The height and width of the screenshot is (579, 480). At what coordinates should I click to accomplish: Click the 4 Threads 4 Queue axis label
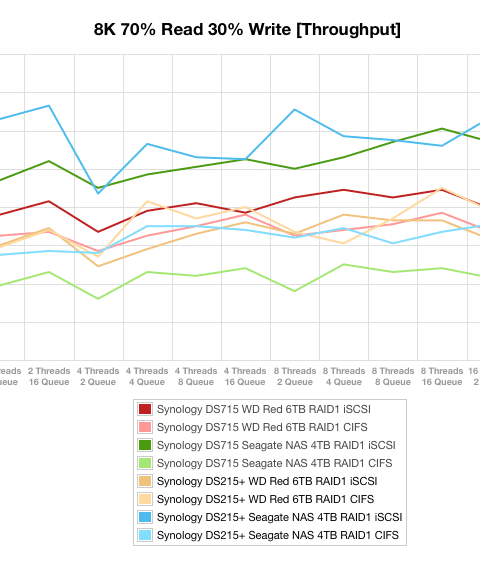click(147, 376)
